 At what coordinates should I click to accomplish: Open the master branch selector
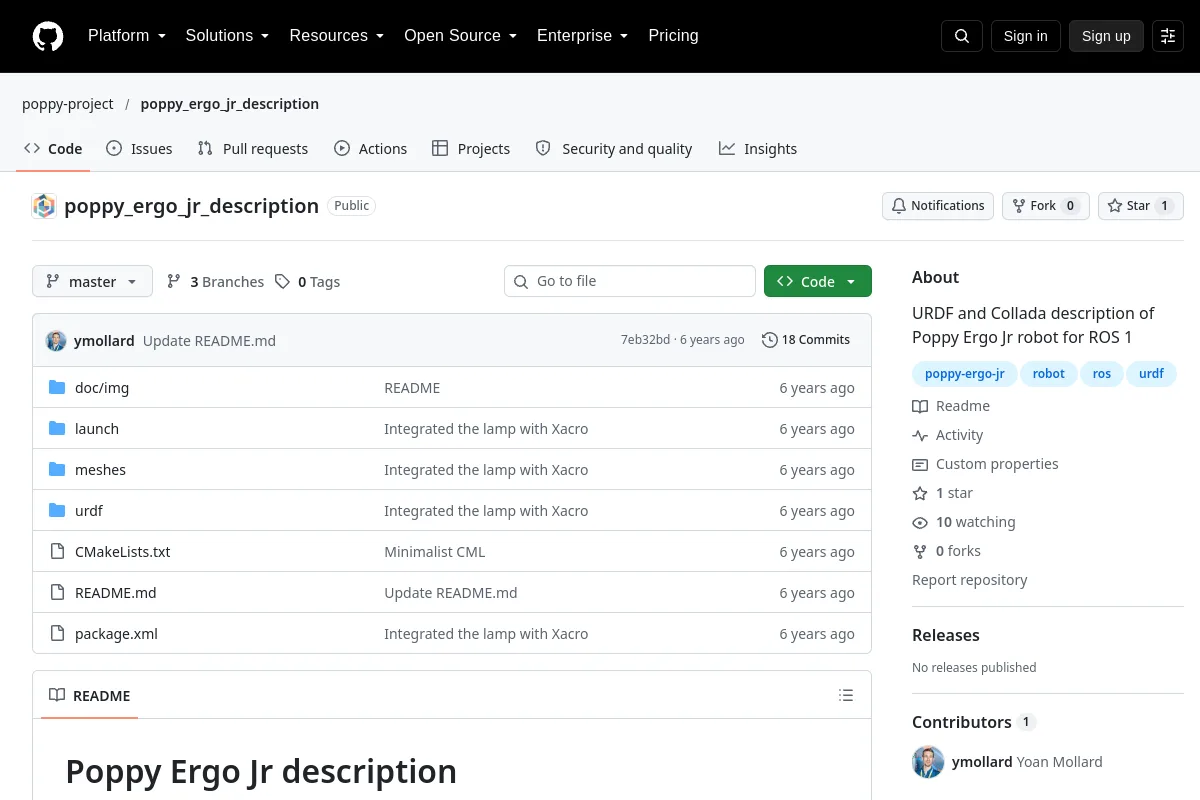[92, 282]
